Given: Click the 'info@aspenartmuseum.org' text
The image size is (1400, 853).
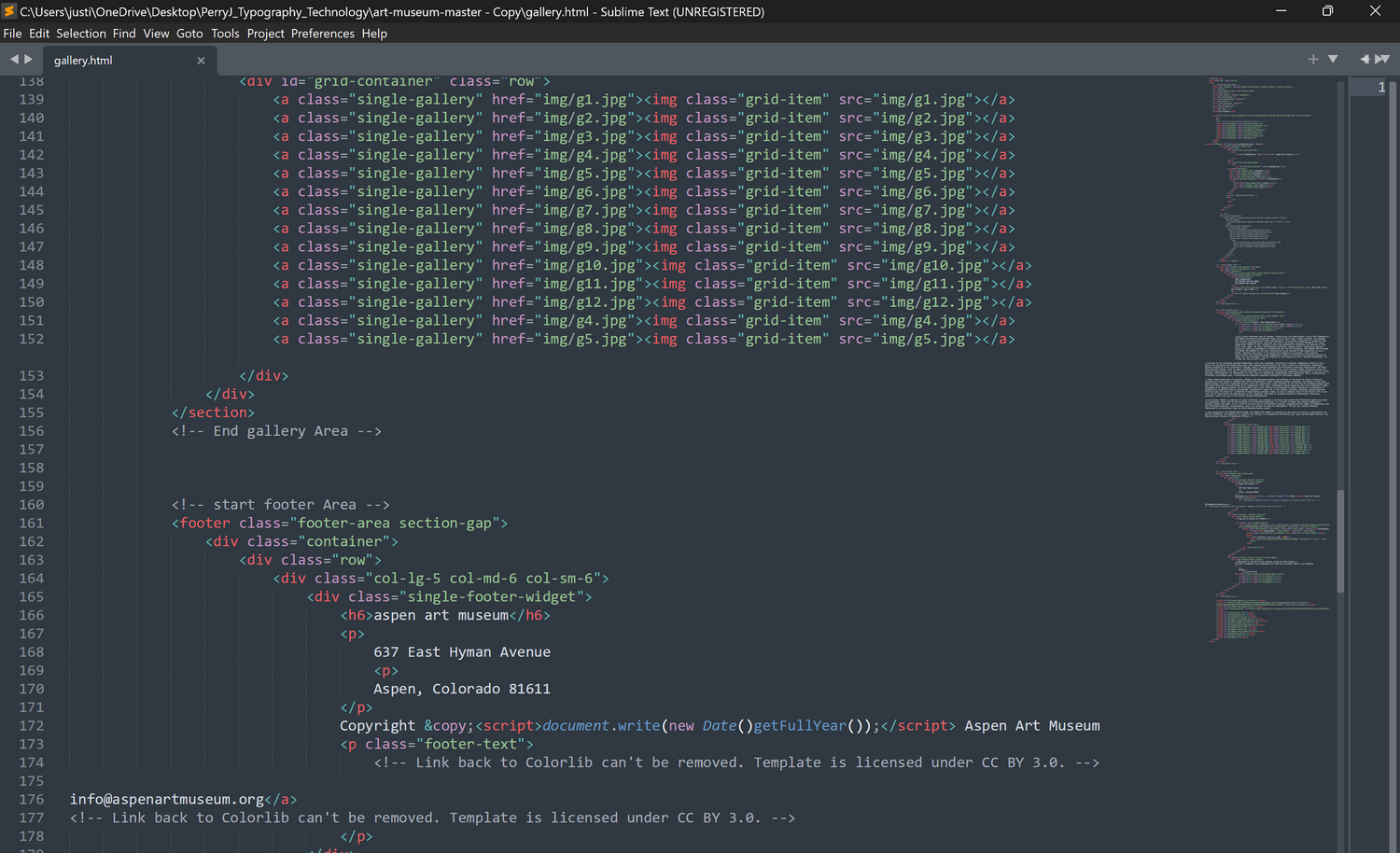Looking at the screenshot, I should [x=167, y=800].
